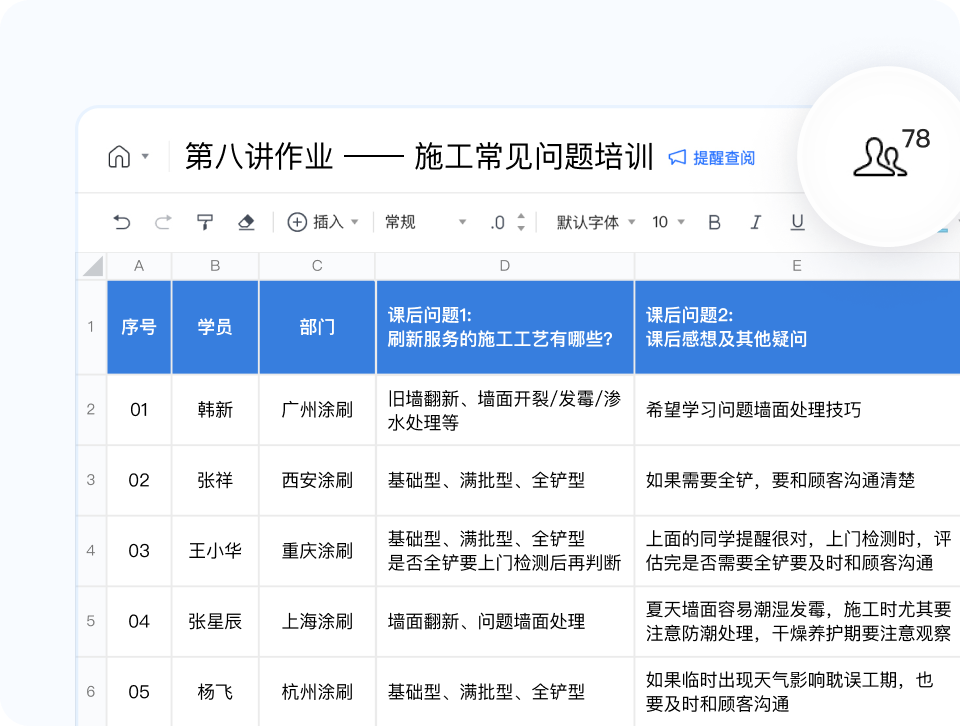Click the select-all corner of the grid

pyautogui.click(x=92, y=266)
